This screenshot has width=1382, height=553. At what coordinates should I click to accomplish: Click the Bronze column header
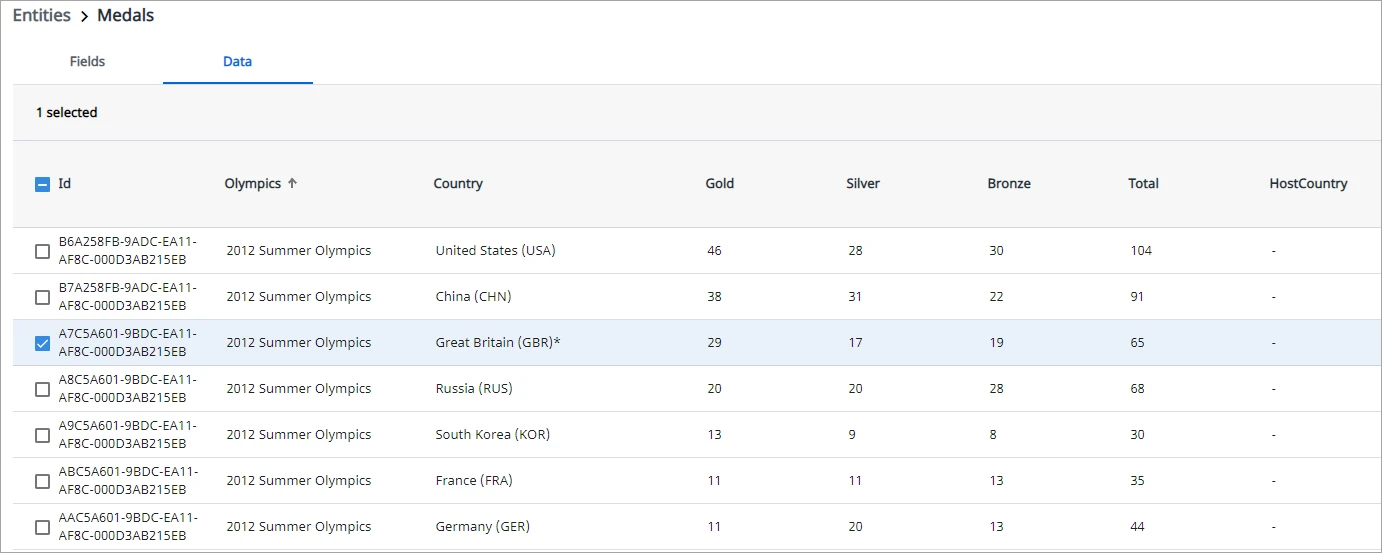pyautogui.click(x=1009, y=183)
